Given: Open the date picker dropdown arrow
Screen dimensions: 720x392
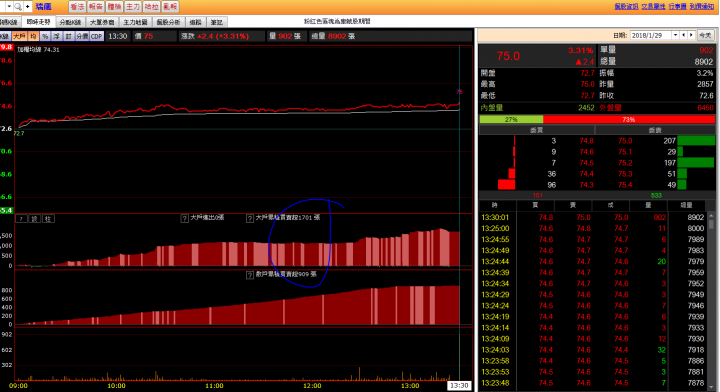Looking at the screenshot, I should 675,35.
